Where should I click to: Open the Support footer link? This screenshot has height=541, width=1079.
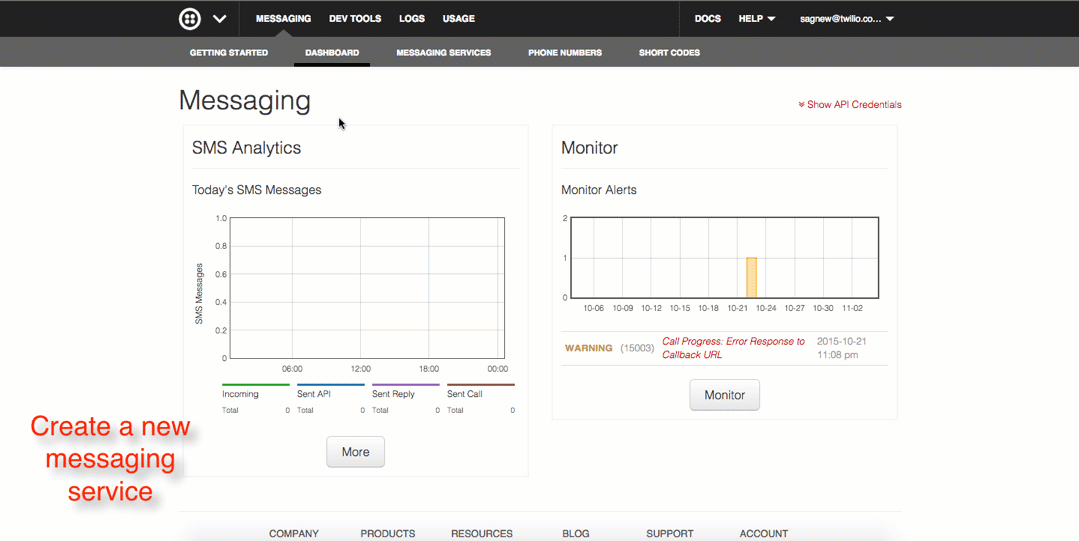coord(670,533)
